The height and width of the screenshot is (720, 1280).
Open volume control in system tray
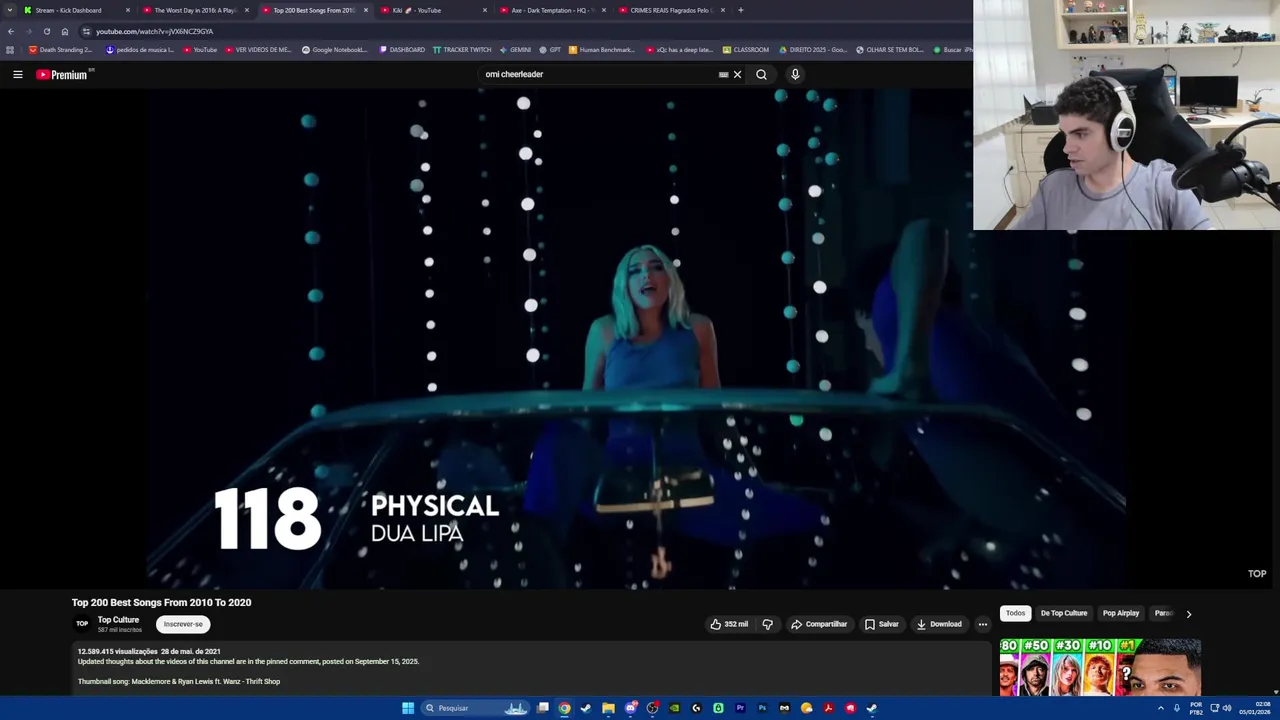[x=1227, y=708]
